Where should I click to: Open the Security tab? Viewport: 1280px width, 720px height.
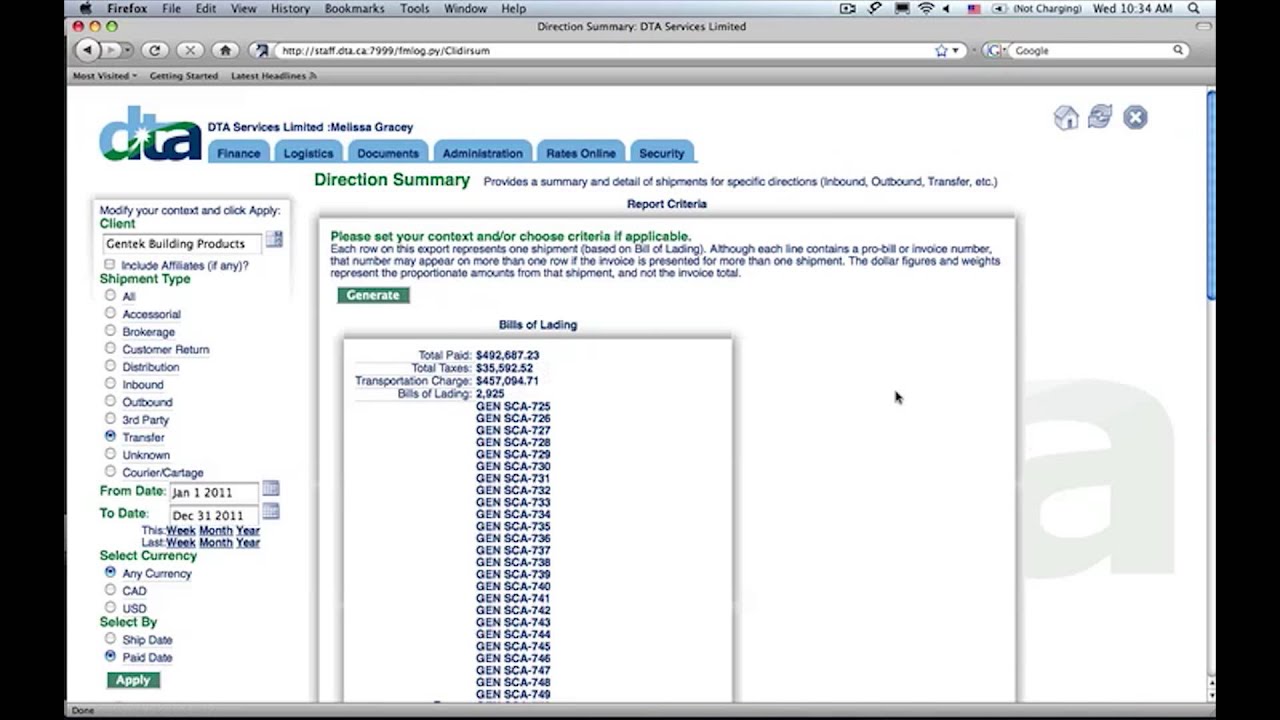coord(661,153)
